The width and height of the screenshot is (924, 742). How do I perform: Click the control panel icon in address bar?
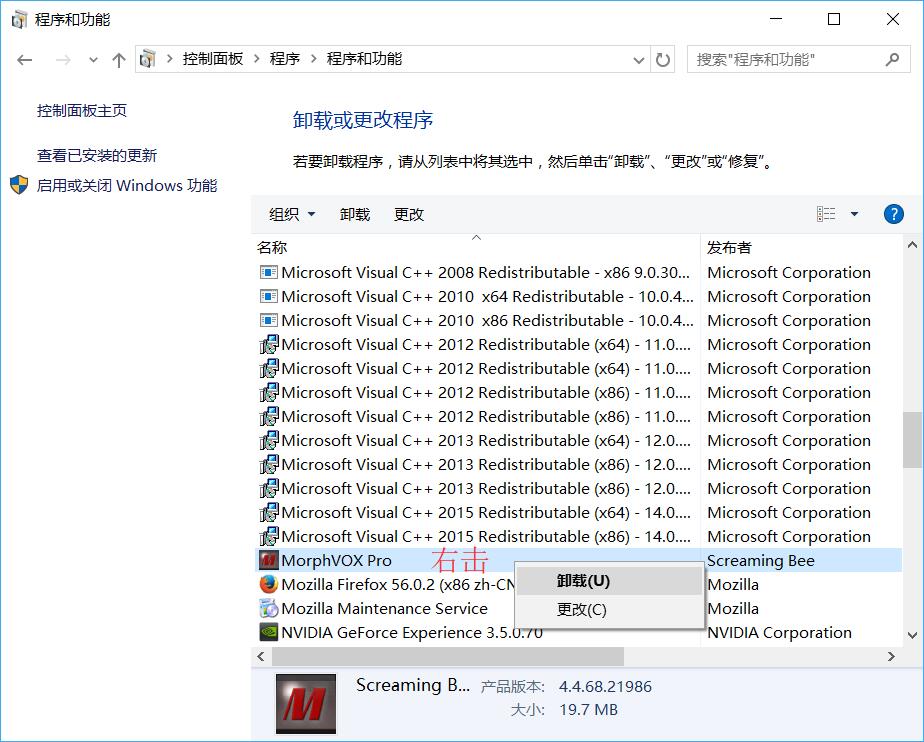click(147, 59)
